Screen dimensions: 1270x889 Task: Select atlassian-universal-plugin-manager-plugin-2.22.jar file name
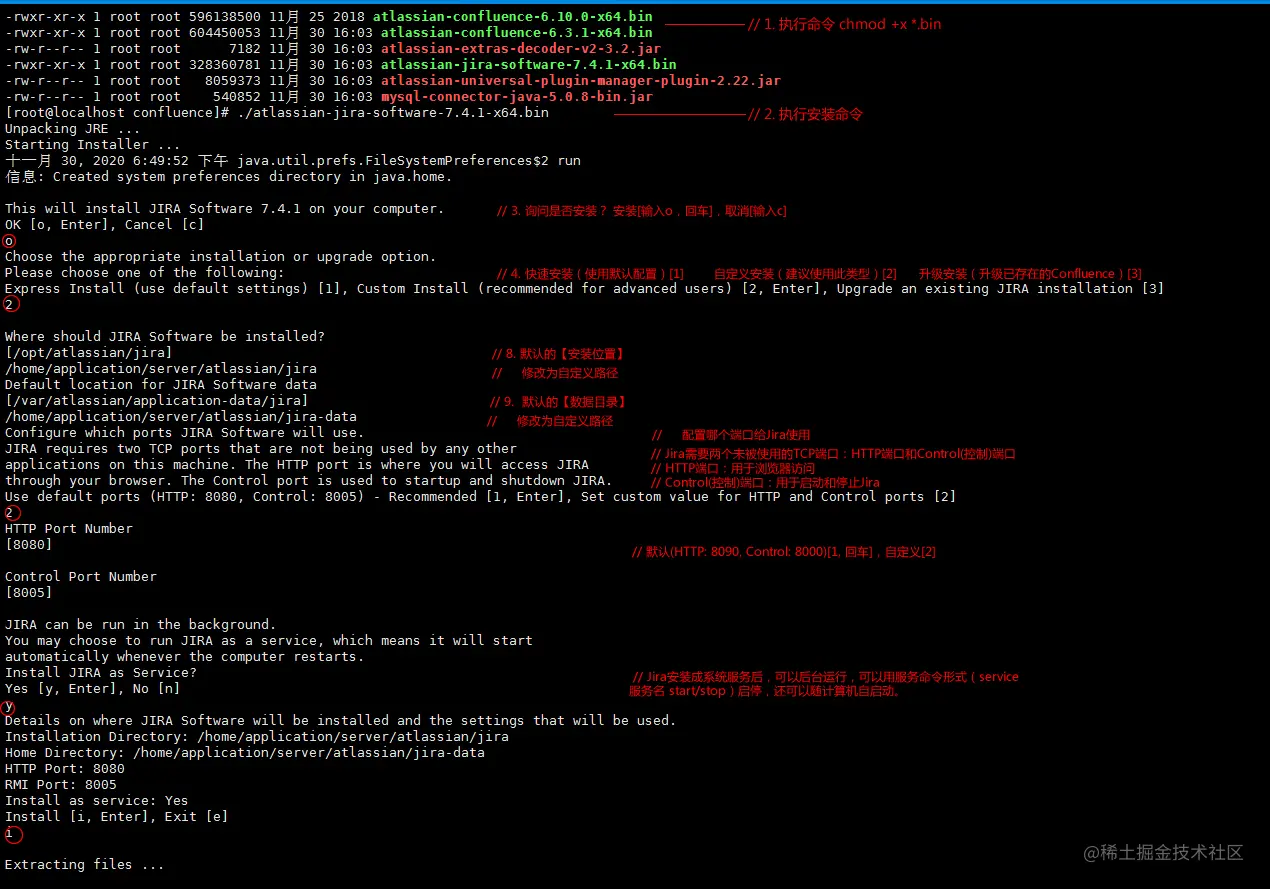[x=580, y=81]
